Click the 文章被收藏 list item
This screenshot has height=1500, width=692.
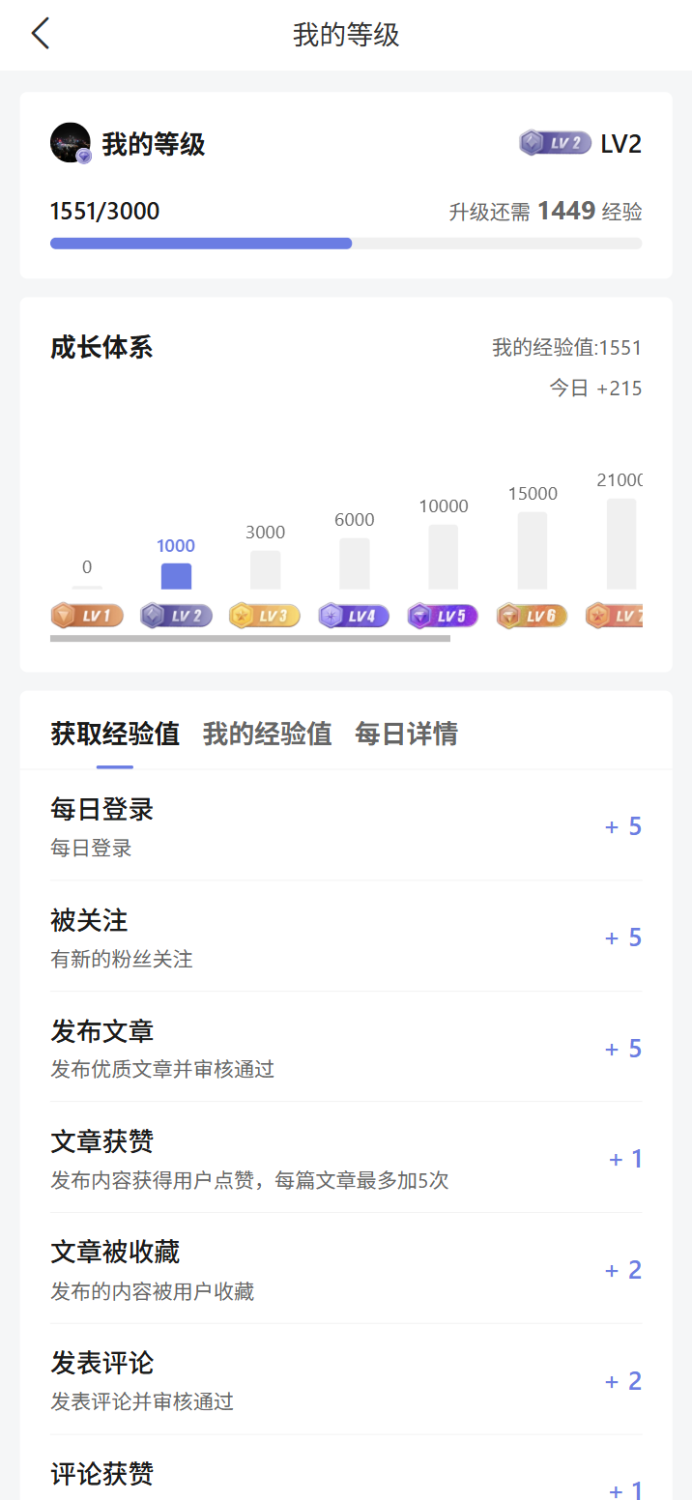coord(346,1270)
